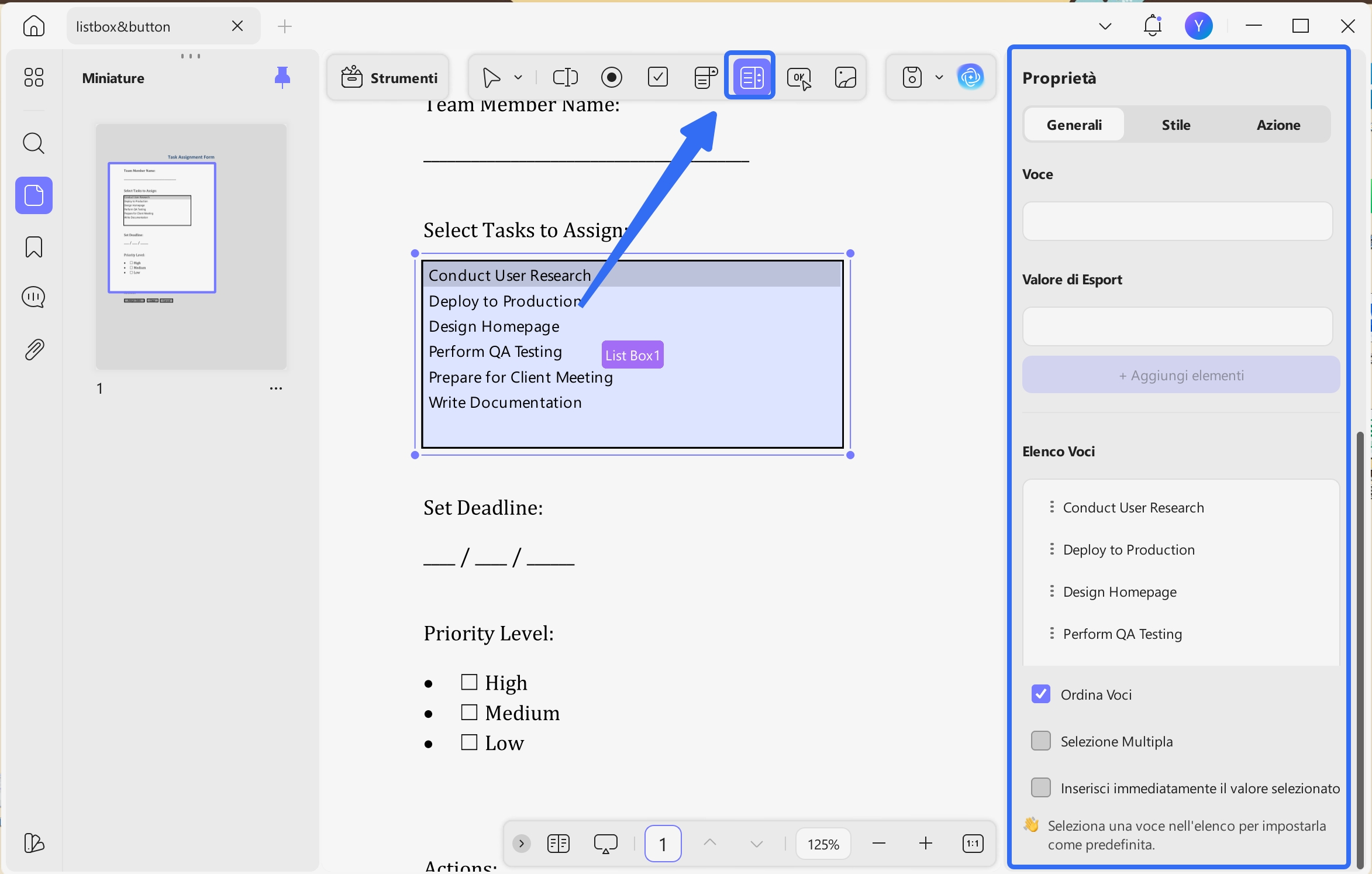This screenshot has width=1372, height=874.
Task: Expand the pointer tool dropdown arrow
Action: 518,77
